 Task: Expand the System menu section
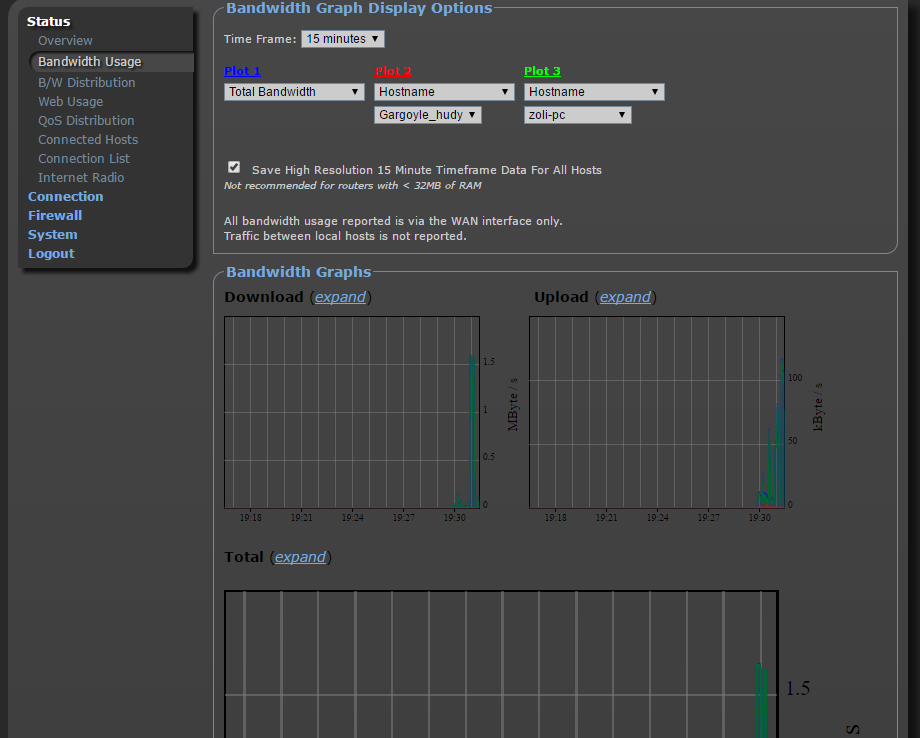pyautogui.click(x=53, y=235)
